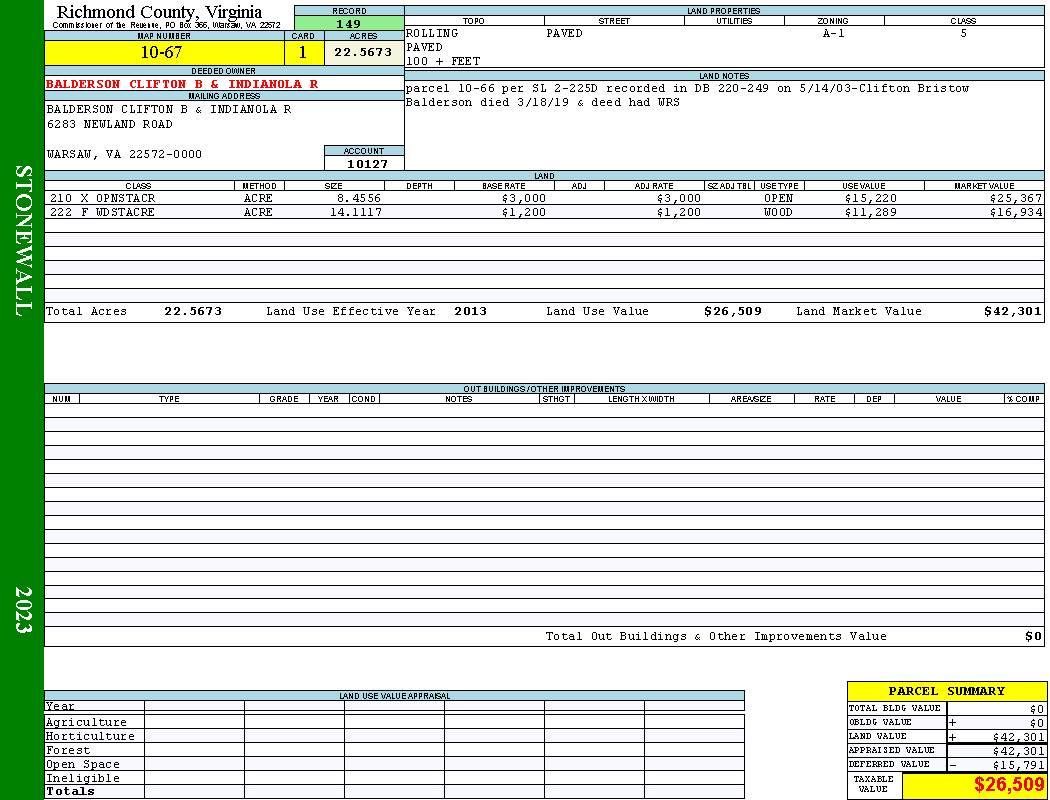Click OBLDG VALUE amount $0
The width and height of the screenshot is (1050, 800).
point(1037,723)
